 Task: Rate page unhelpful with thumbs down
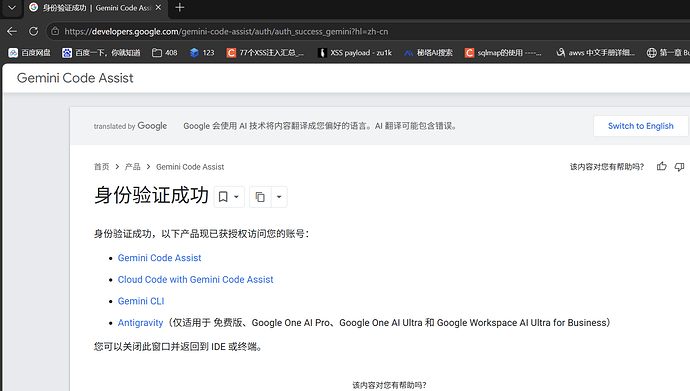coord(679,167)
